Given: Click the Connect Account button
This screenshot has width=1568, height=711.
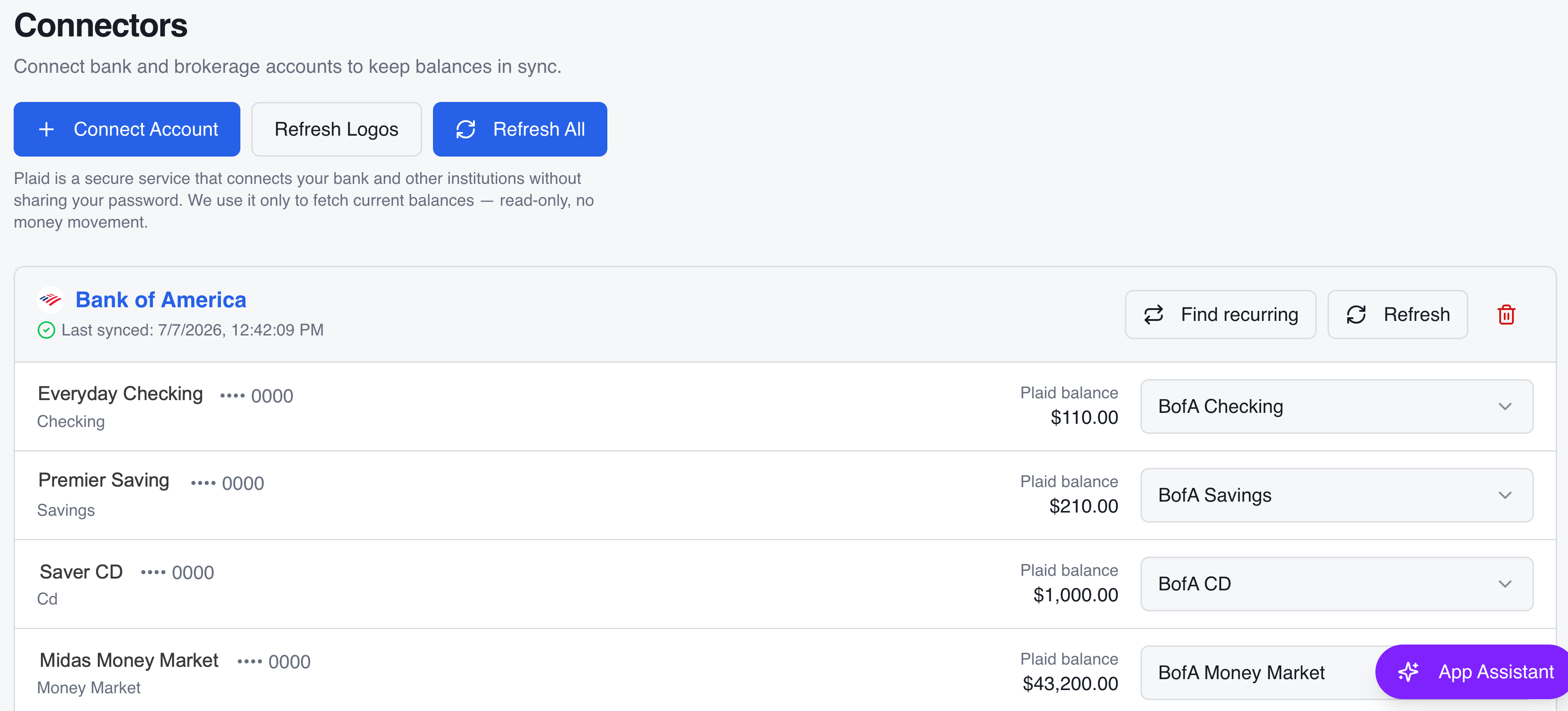Looking at the screenshot, I should click(127, 129).
